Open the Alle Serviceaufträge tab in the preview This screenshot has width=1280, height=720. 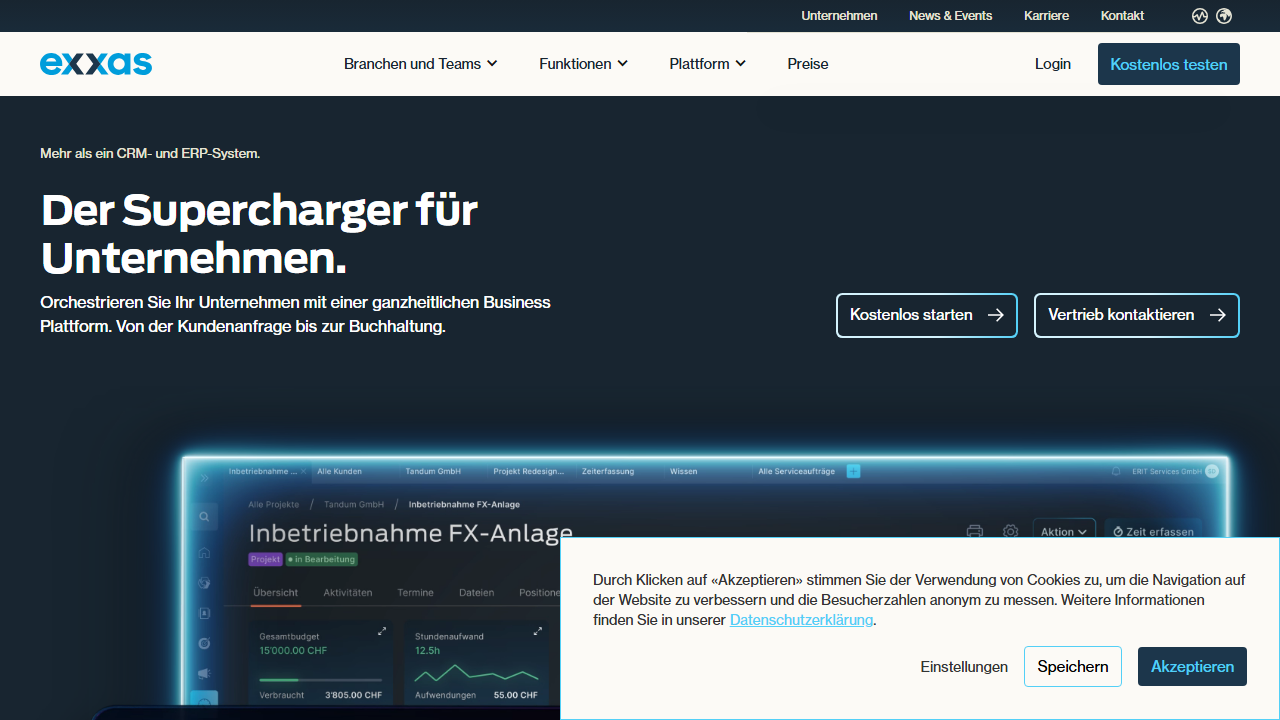796,471
